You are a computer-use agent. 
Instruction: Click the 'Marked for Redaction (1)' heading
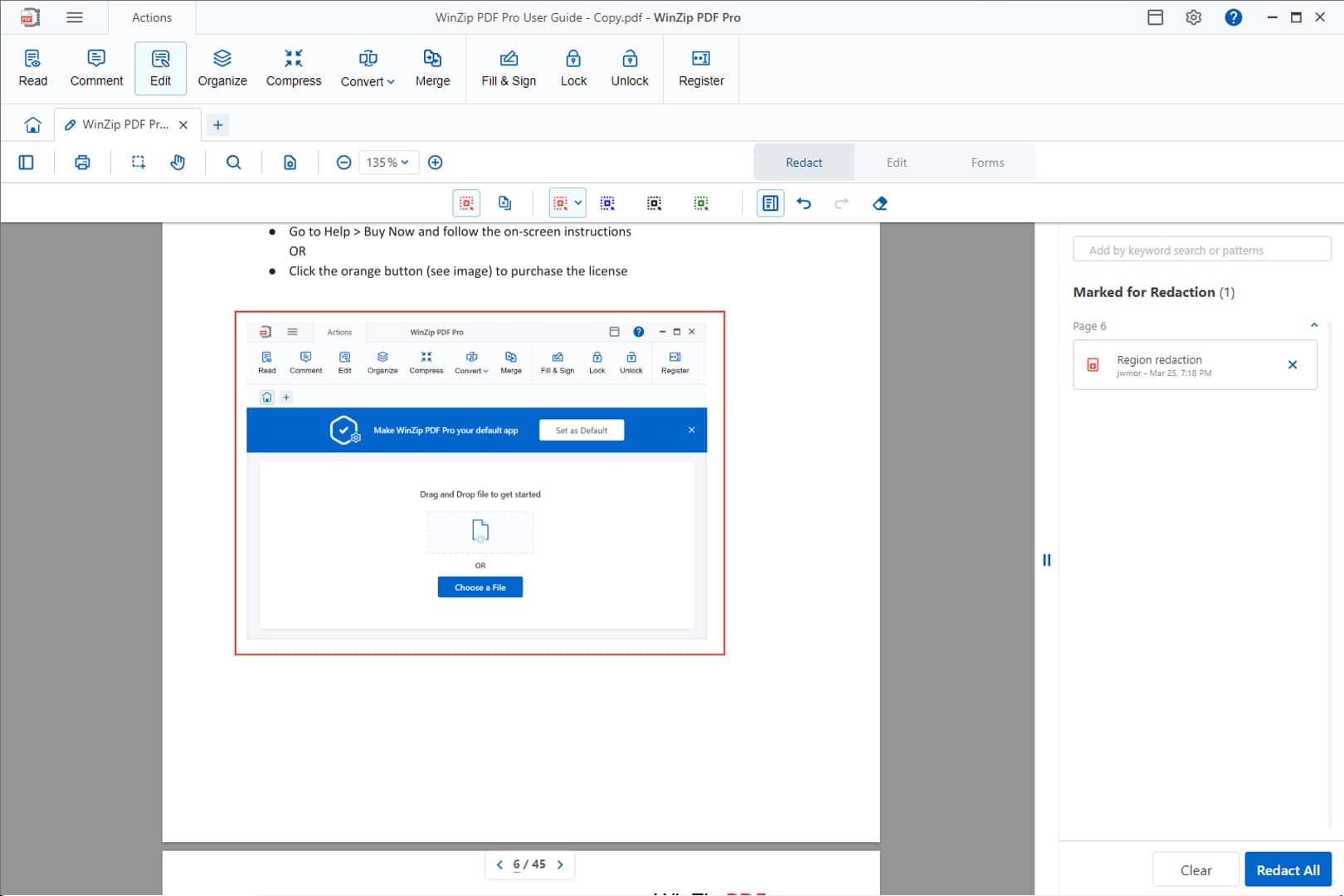(x=1153, y=292)
